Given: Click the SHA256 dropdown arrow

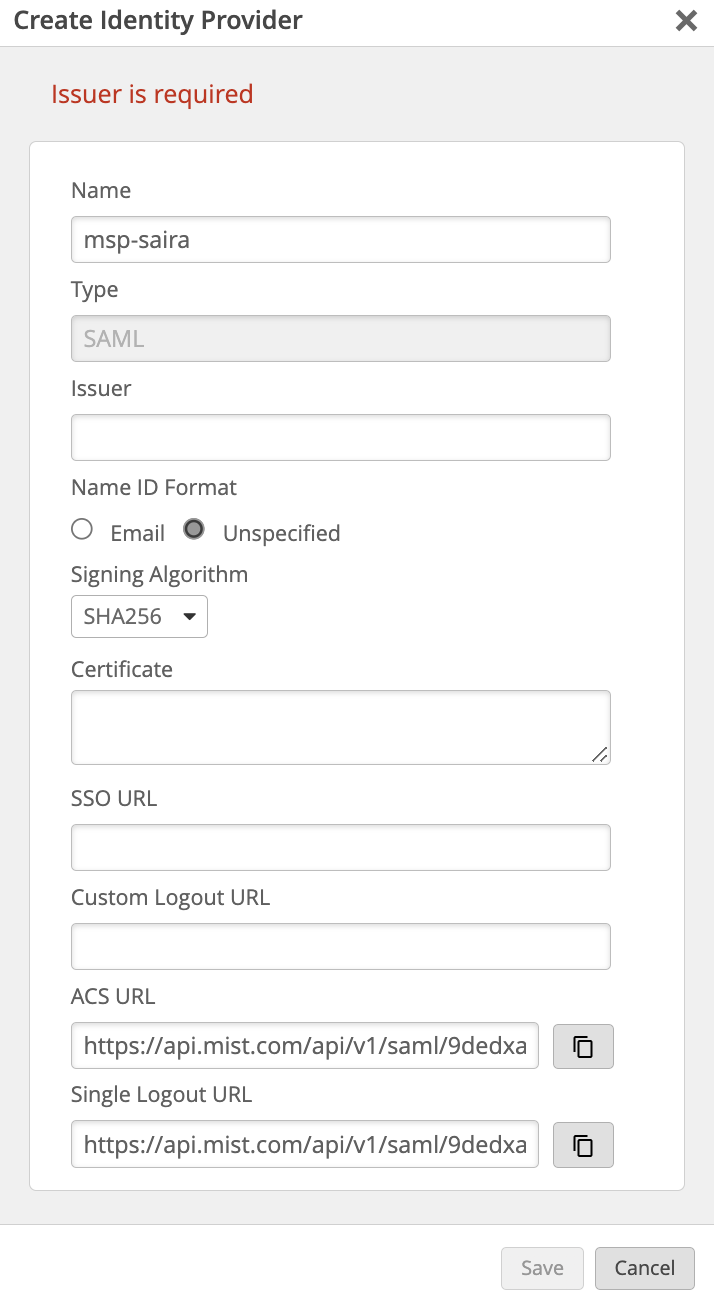Looking at the screenshot, I should pos(189,616).
